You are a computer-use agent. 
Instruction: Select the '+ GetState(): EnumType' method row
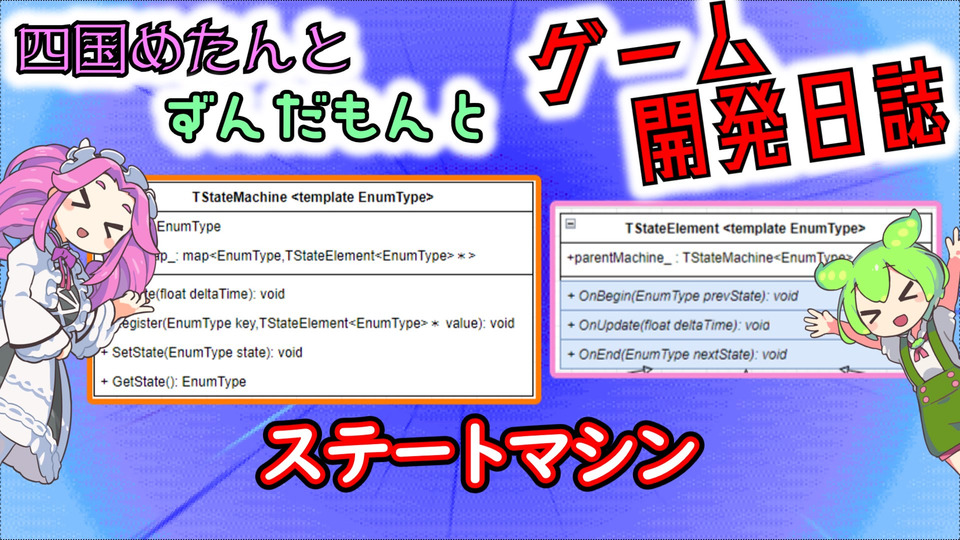tap(173, 382)
